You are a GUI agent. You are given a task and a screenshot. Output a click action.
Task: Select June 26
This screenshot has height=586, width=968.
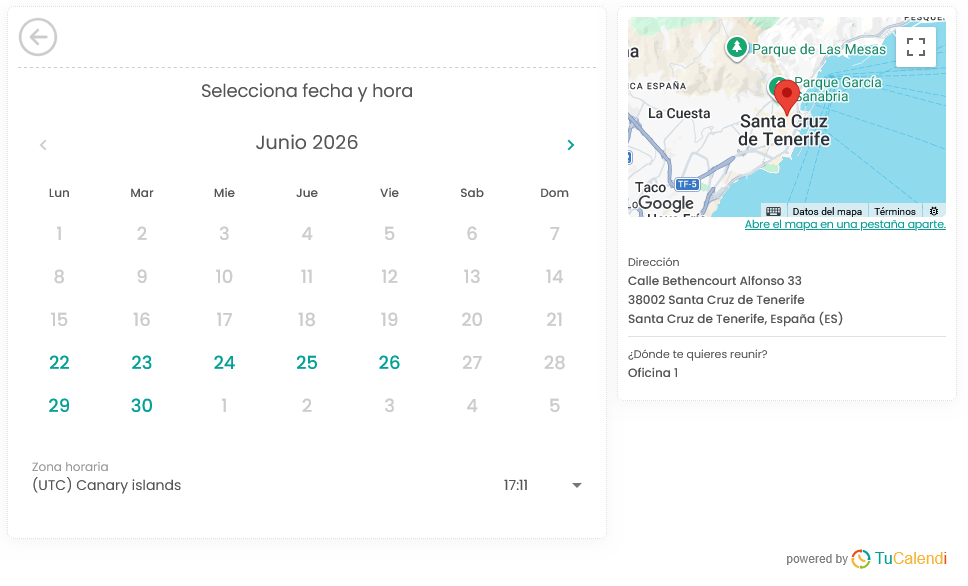(390, 362)
